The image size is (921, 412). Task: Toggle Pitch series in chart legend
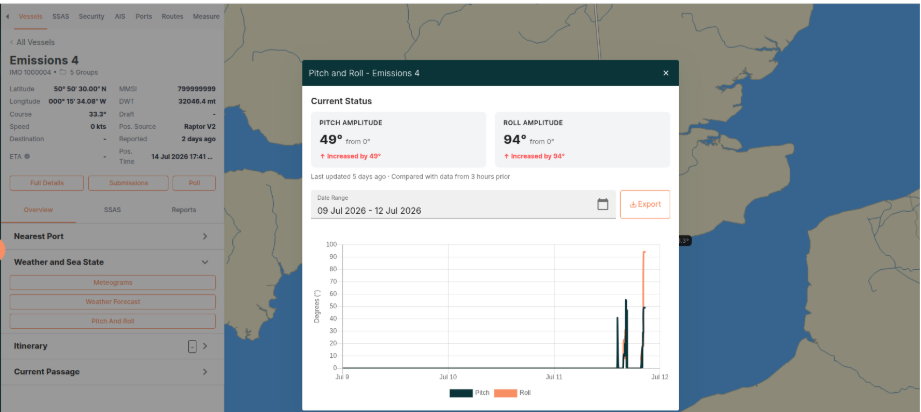click(470, 393)
